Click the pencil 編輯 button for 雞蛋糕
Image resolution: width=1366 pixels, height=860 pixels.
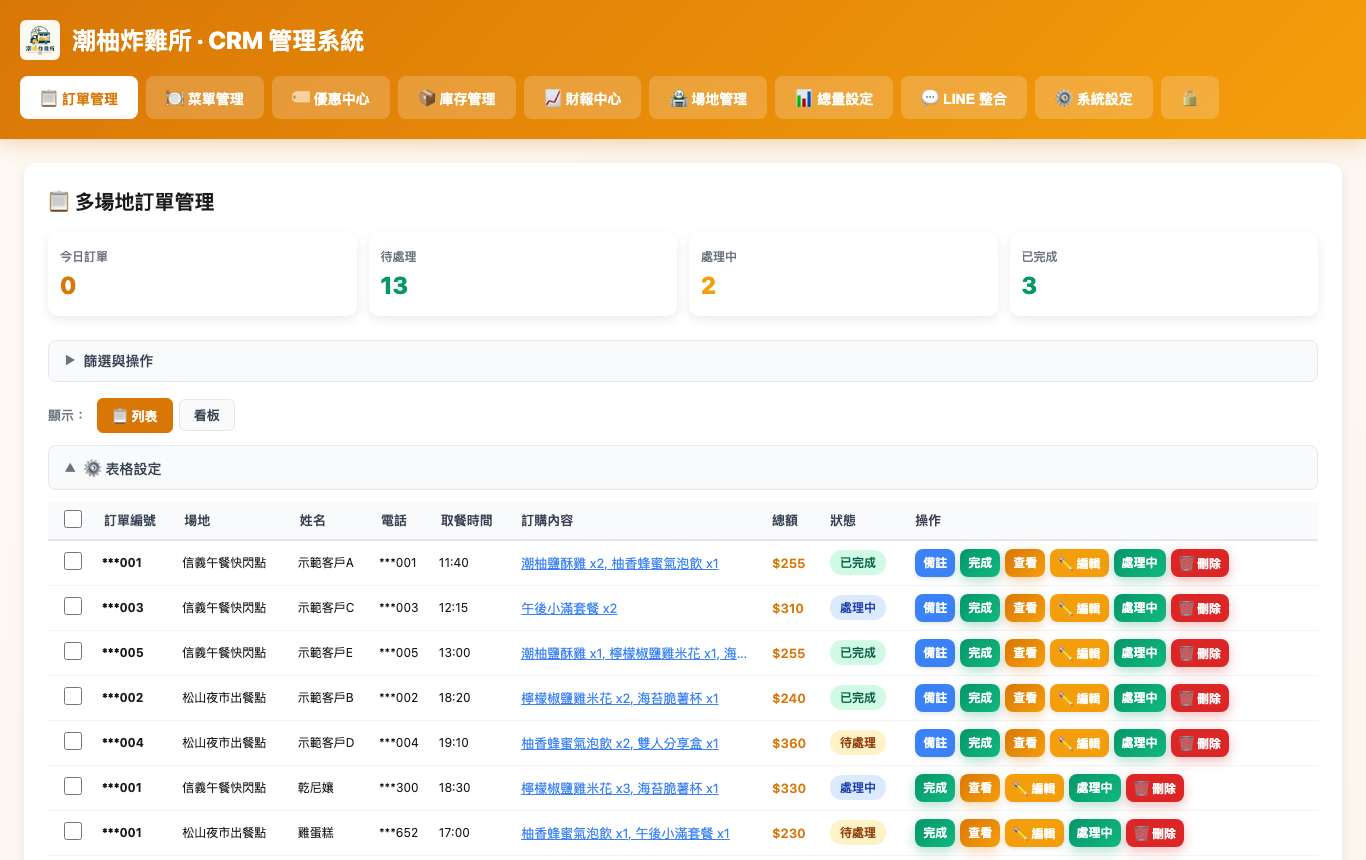click(1034, 833)
